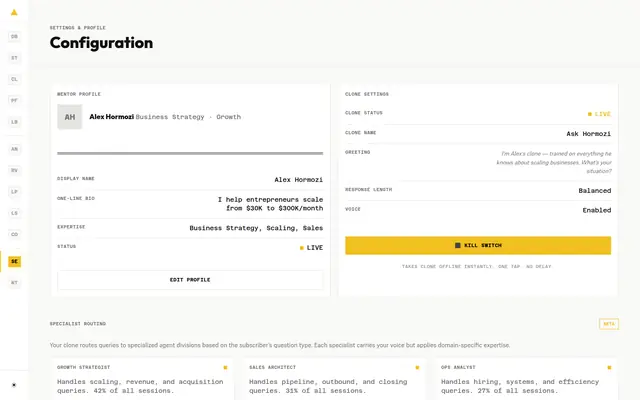Open the Ops Analyst specialist card
This screenshot has width=640, height=400.
pos(526,379)
